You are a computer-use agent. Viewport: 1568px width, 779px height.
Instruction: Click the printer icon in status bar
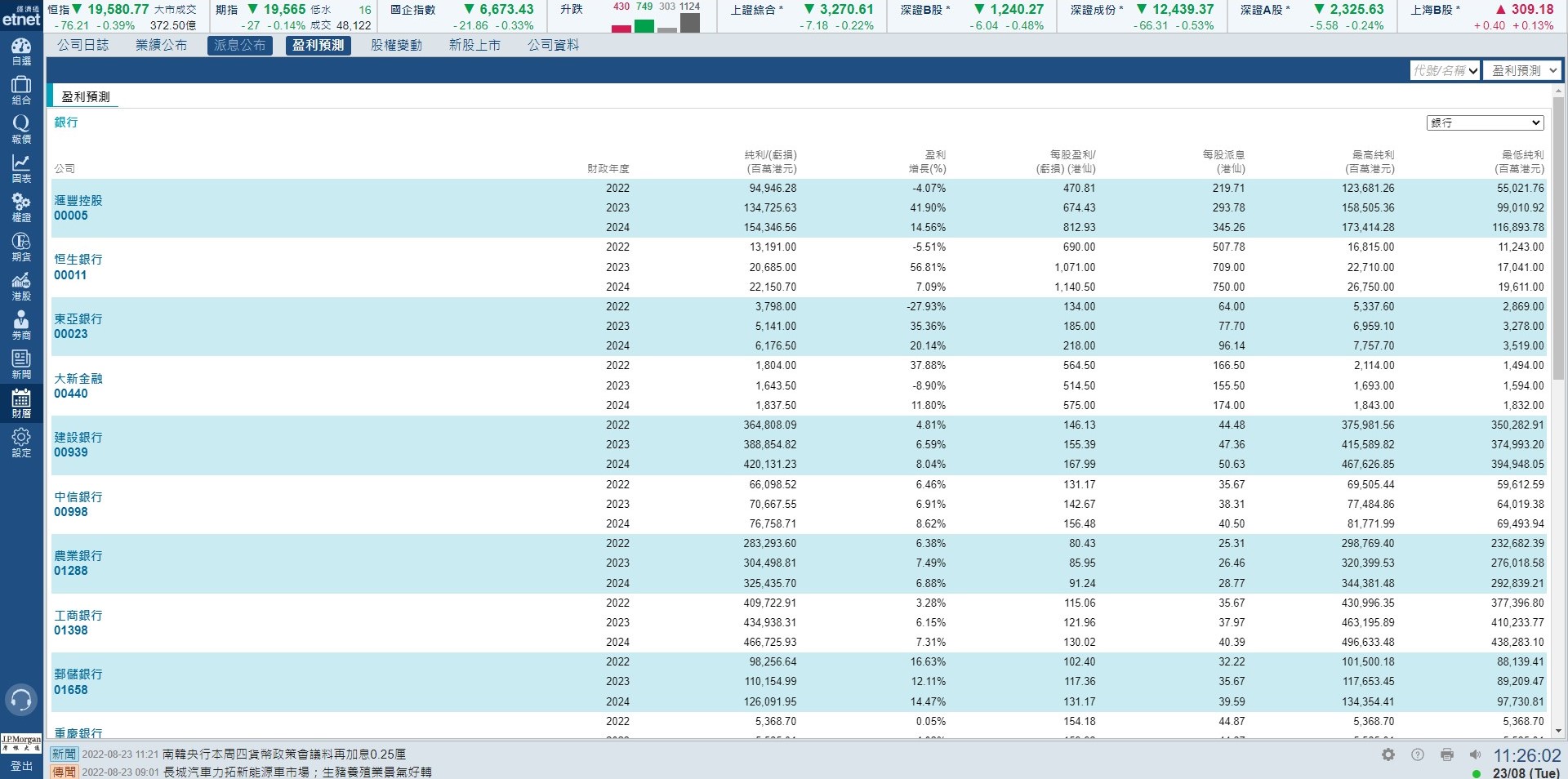[x=1447, y=755]
